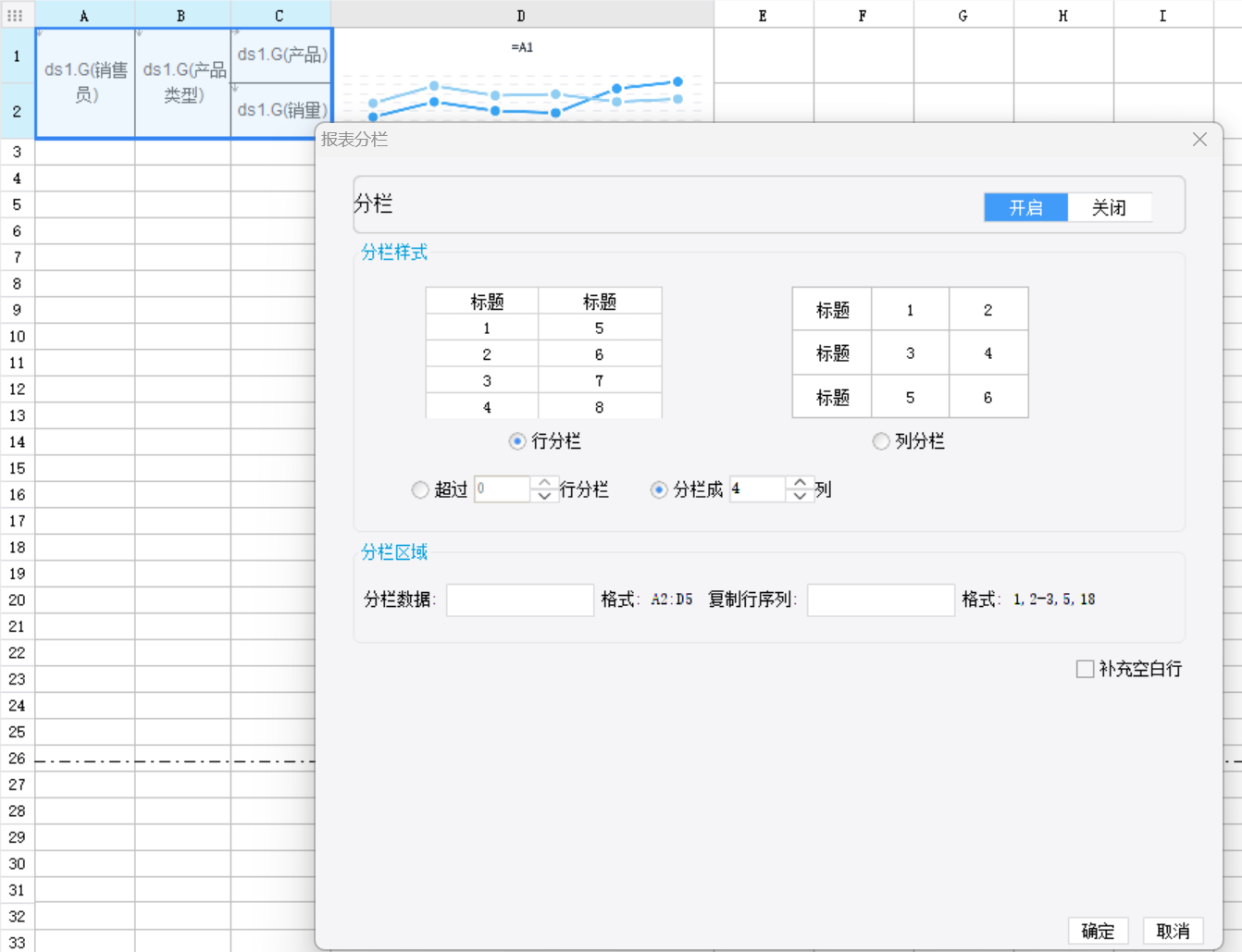Select row 2 header

tap(17, 111)
